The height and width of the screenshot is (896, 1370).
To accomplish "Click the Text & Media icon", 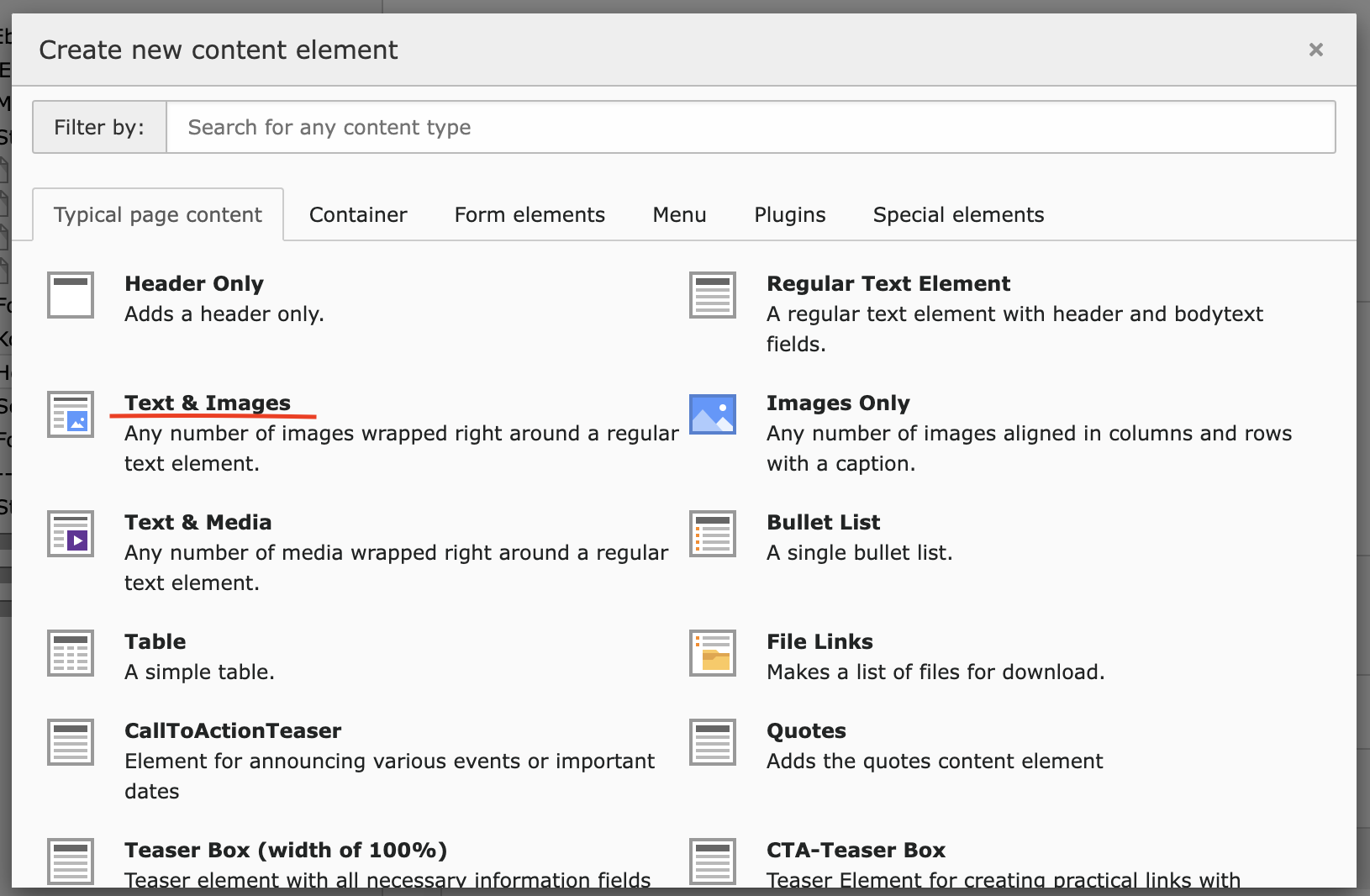I will 71,534.
